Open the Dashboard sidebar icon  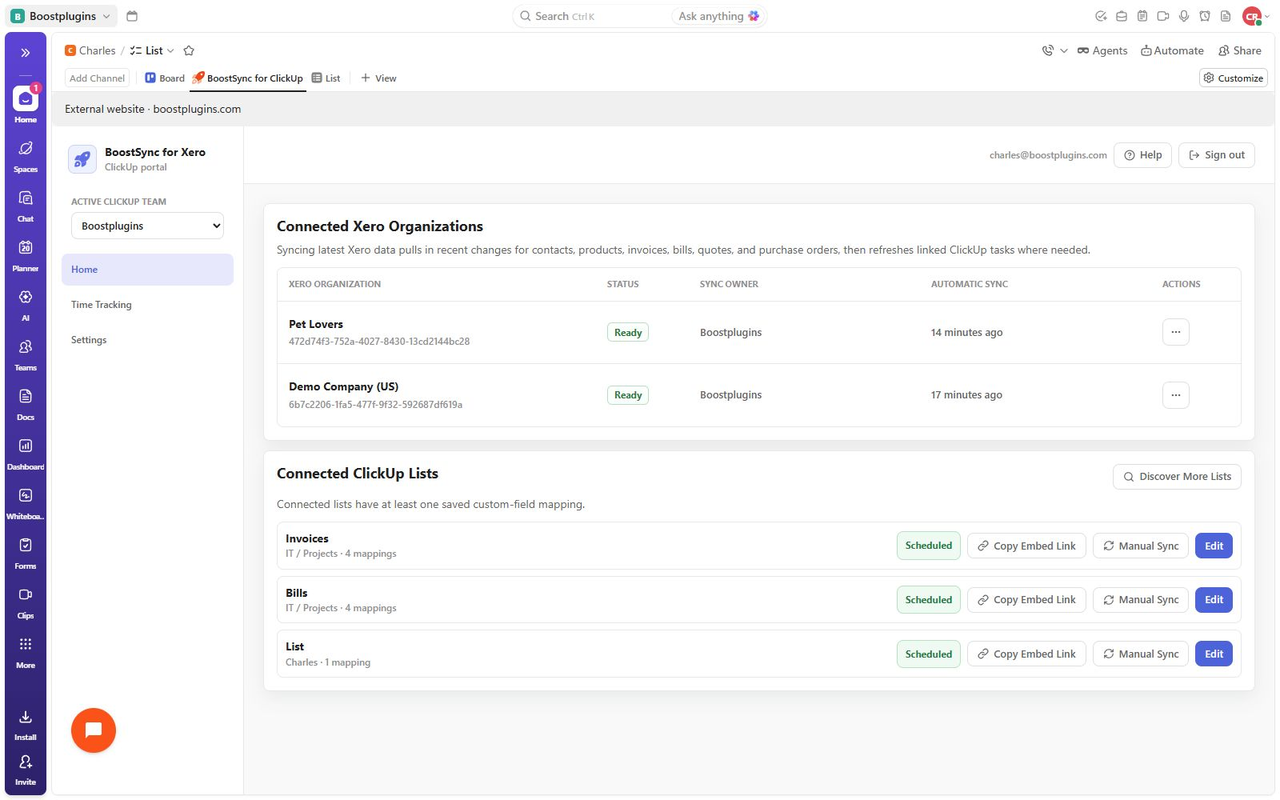pos(25,452)
